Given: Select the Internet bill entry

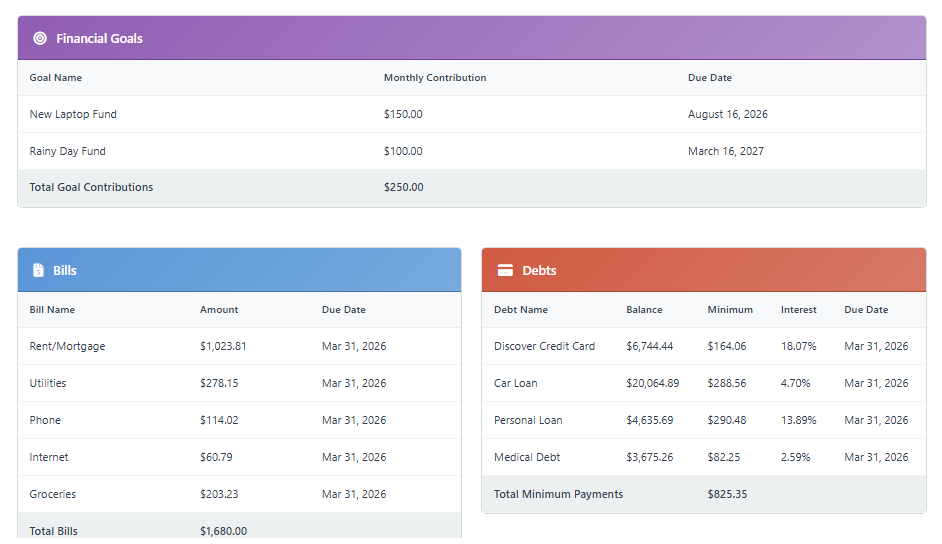Looking at the screenshot, I should [49, 457].
